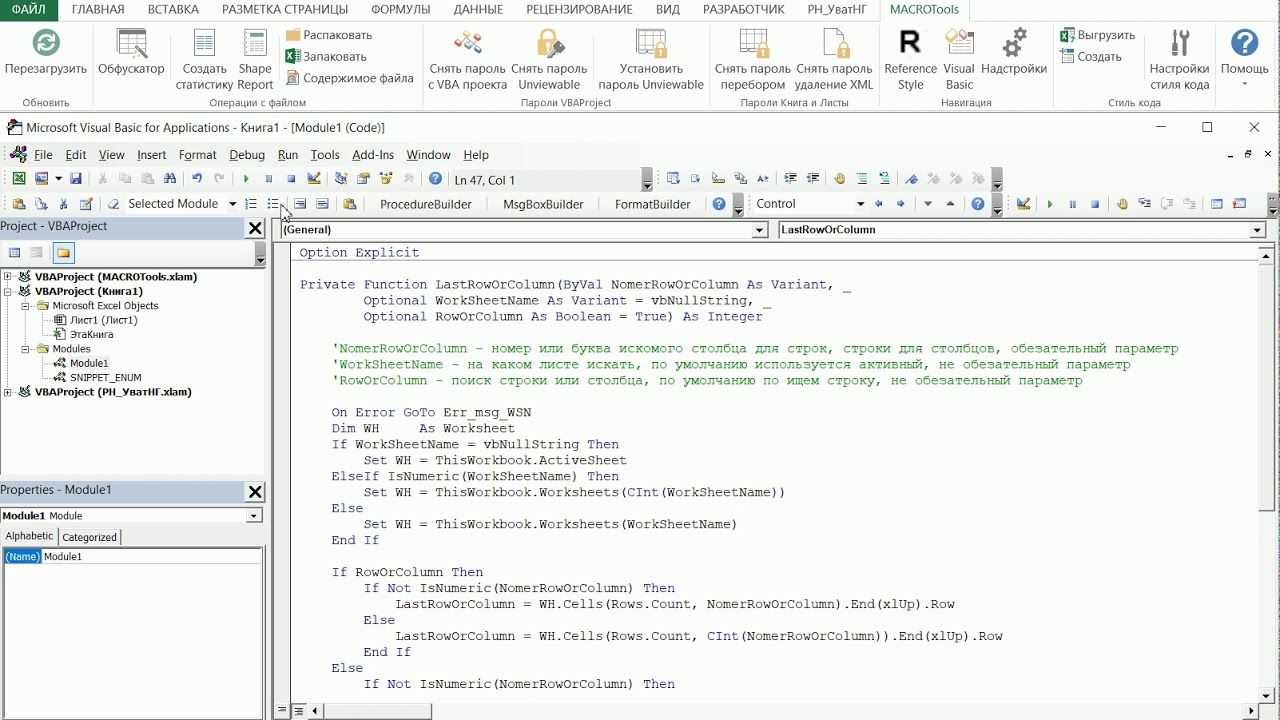The image size is (1280, 720).
Task: Collapse Microsoft Excel Objects folder
Action: coord(26,306)
